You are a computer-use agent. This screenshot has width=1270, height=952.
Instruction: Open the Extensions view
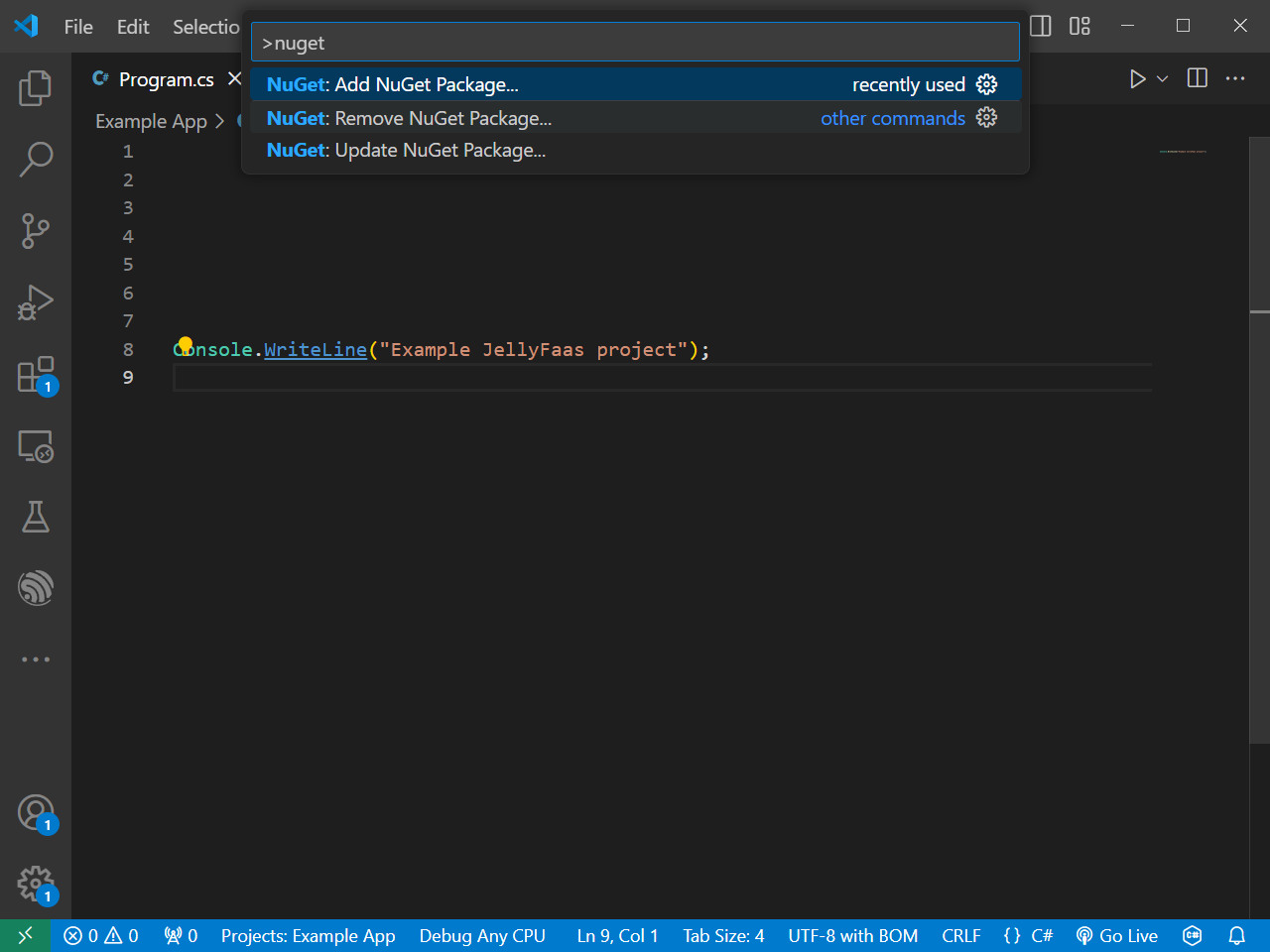(36, 375)
